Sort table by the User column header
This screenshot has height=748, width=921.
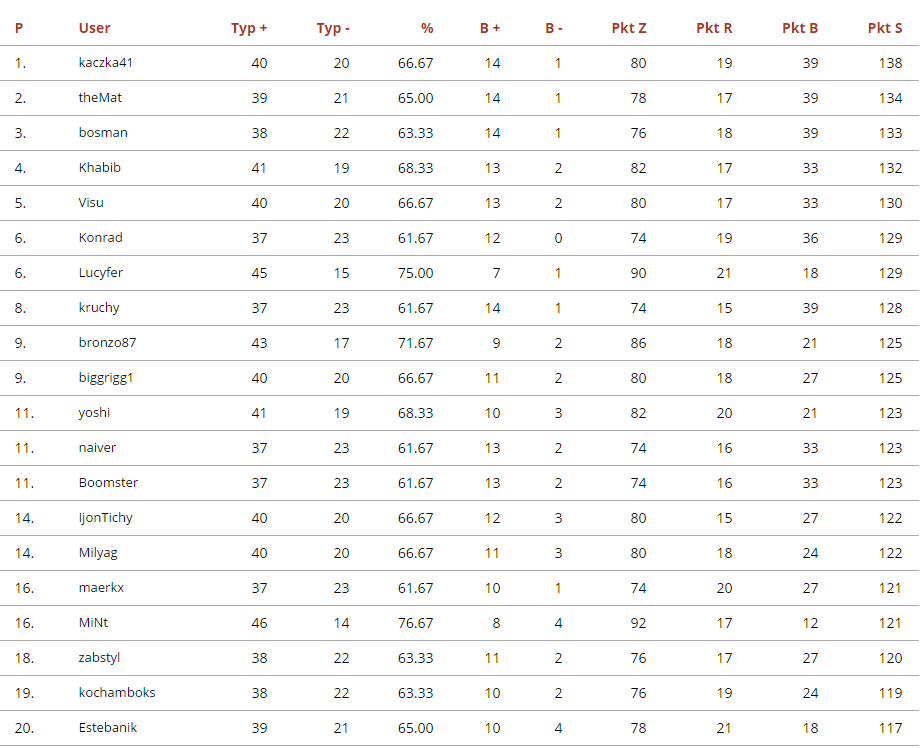coord(95,28)
